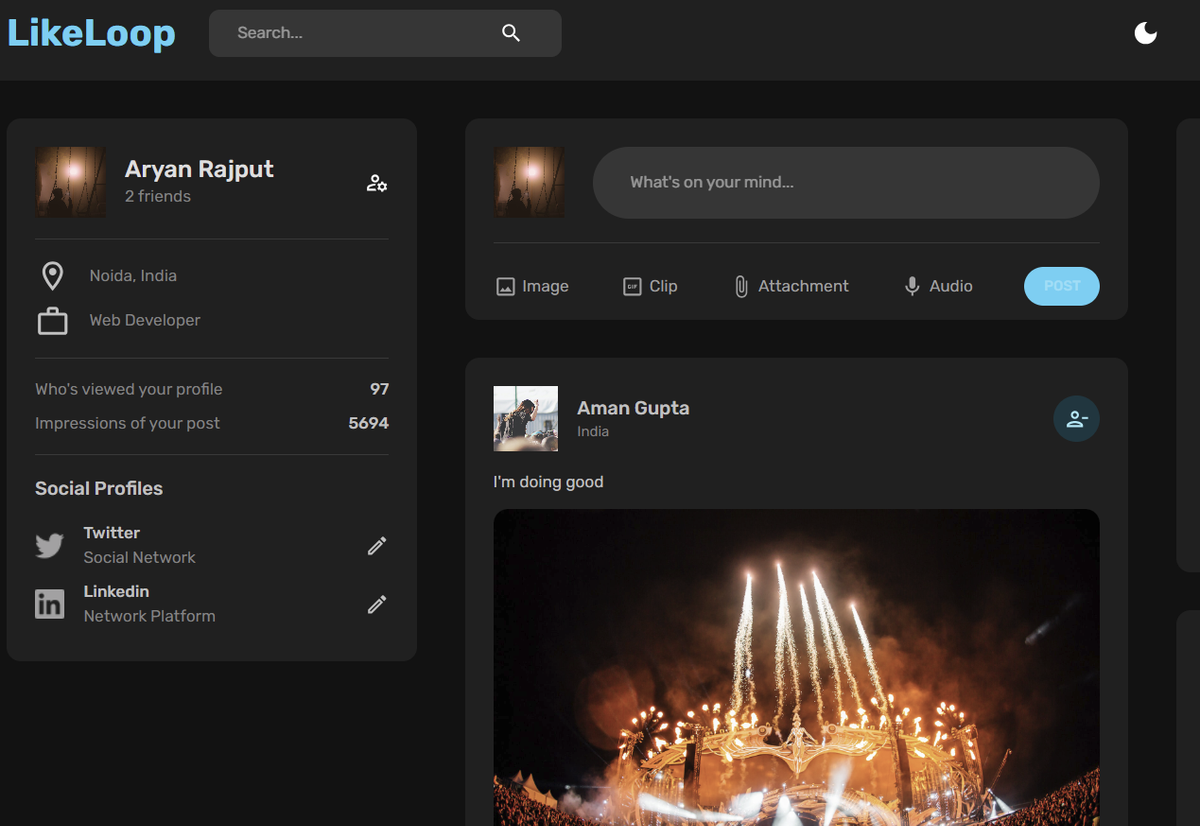Click the "Attachment" label in composer
Viewport: 1200px width, 826px height.
[x=803, y=286]
